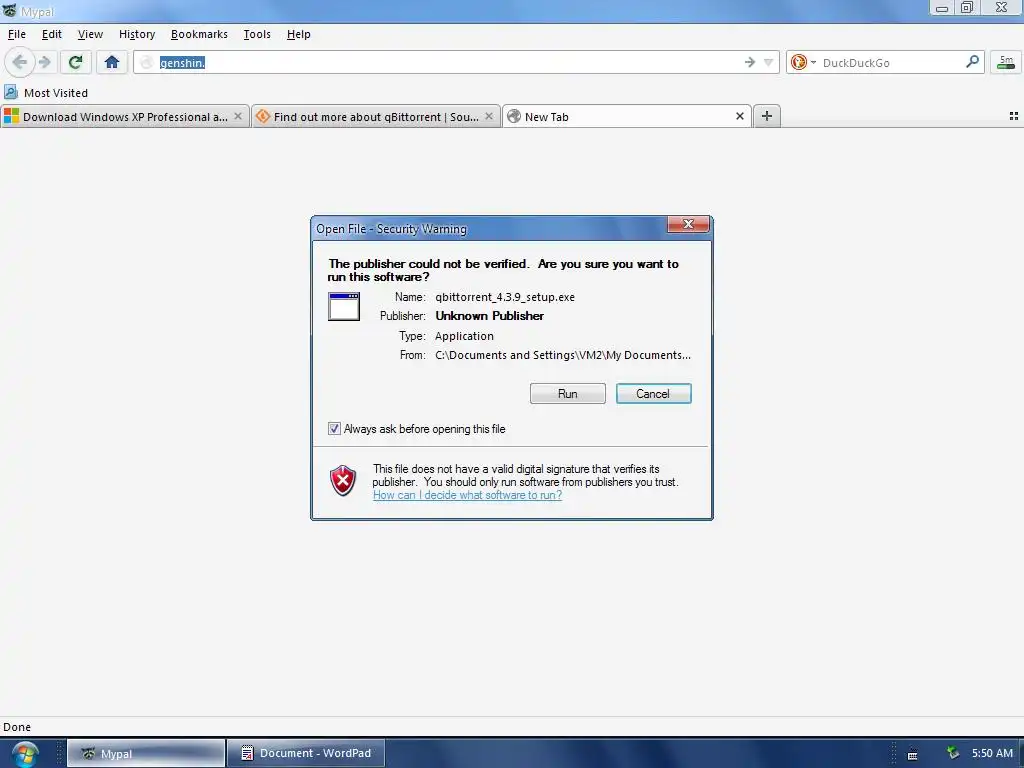Click the C:\Documents and Settings path text

click(x=563, y=355)
